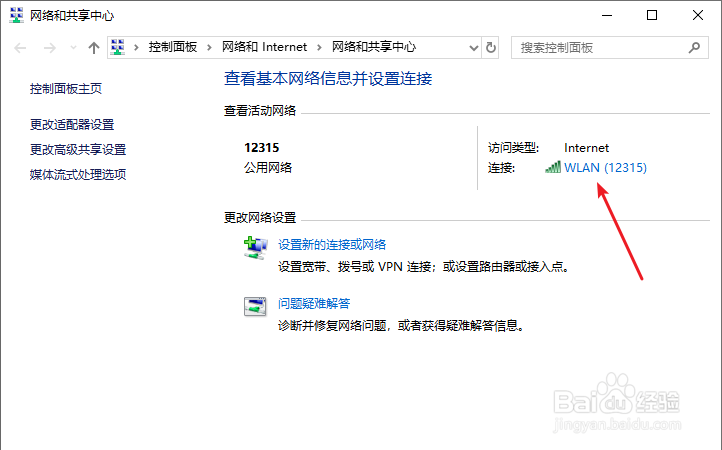This screenshot has width=722, height=450.
Task: Open the recent locations dropdown arrow
Action: tap(73, 47)
